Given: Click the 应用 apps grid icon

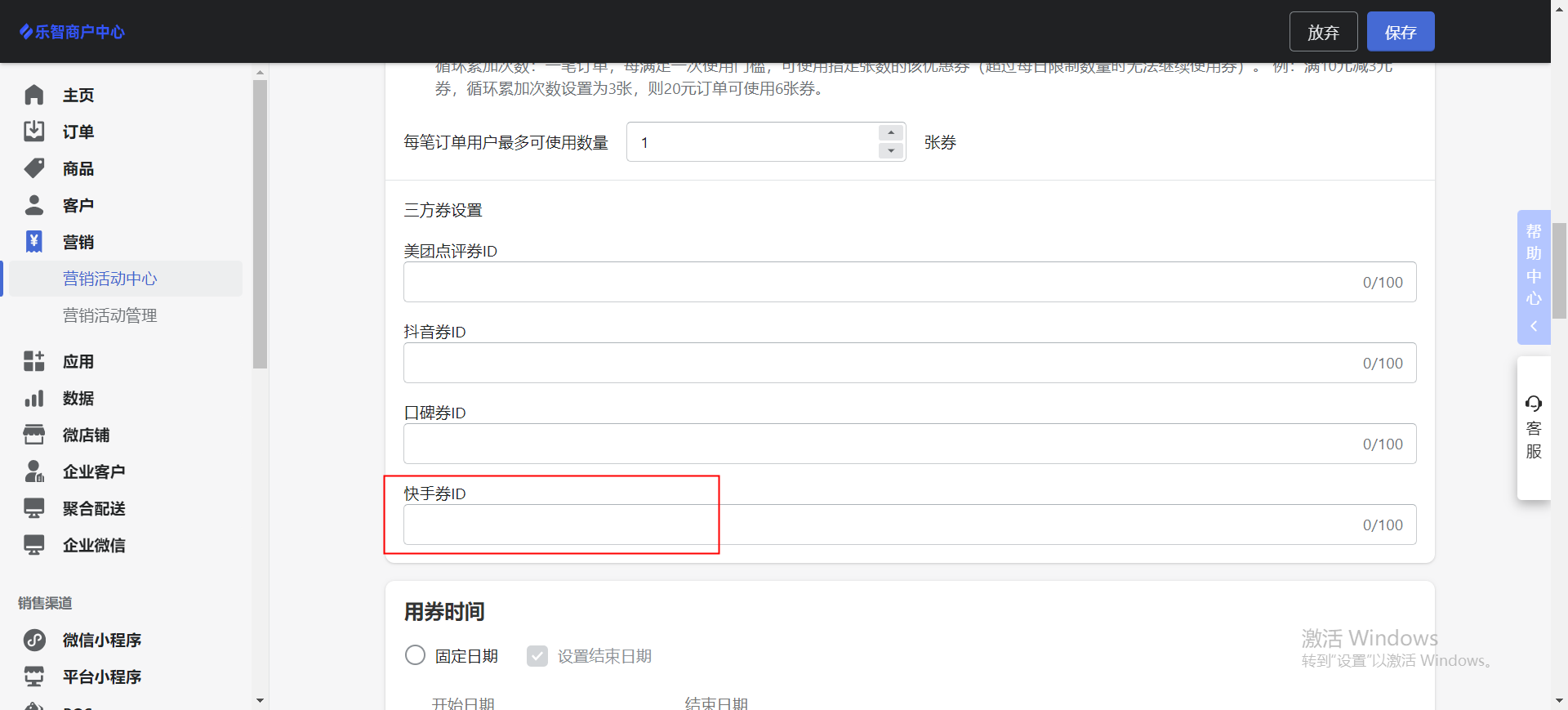Looking at the screenshot, I should point(33,361).
